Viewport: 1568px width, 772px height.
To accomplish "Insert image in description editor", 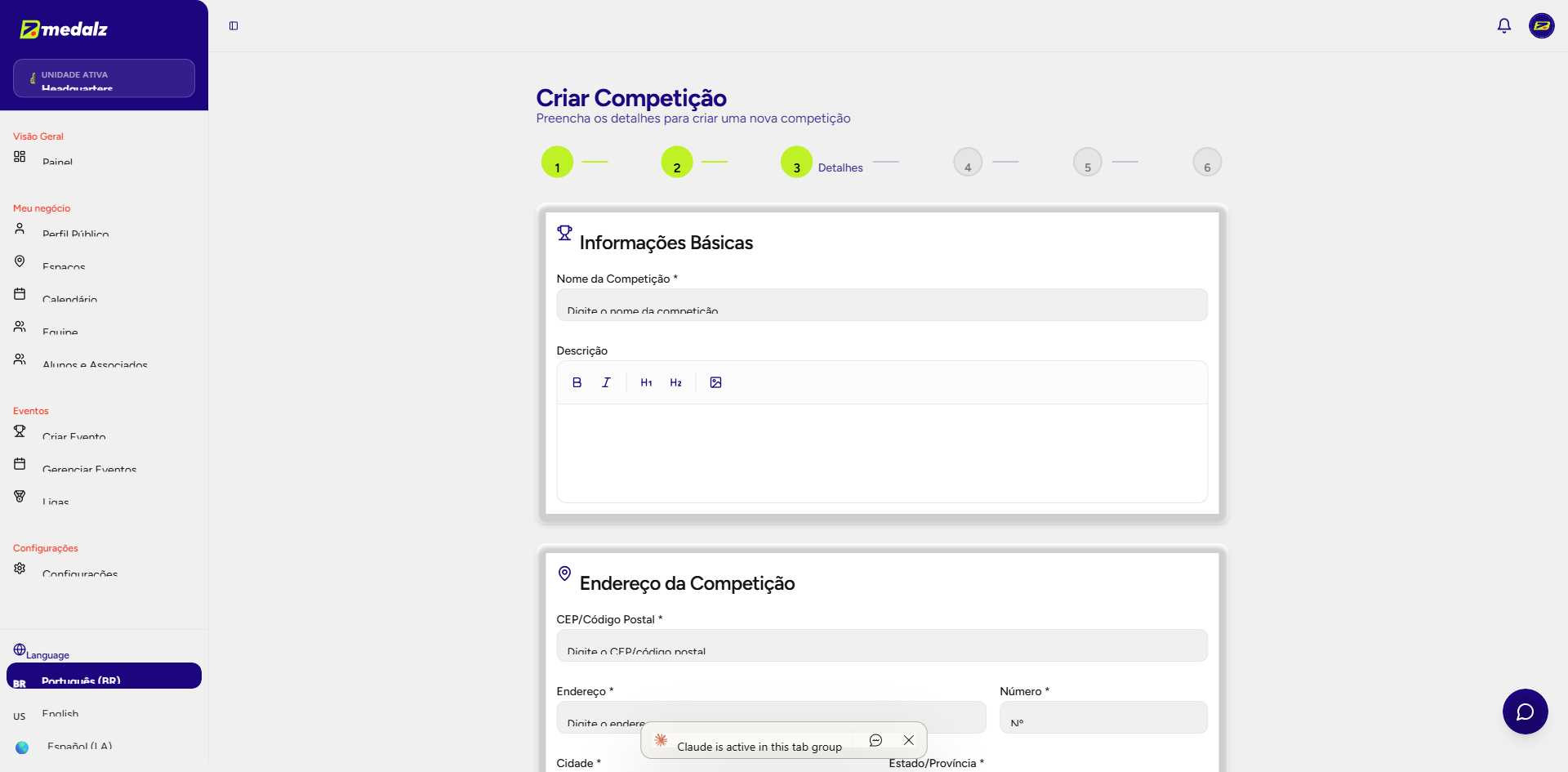I will (x=715, y=382).
